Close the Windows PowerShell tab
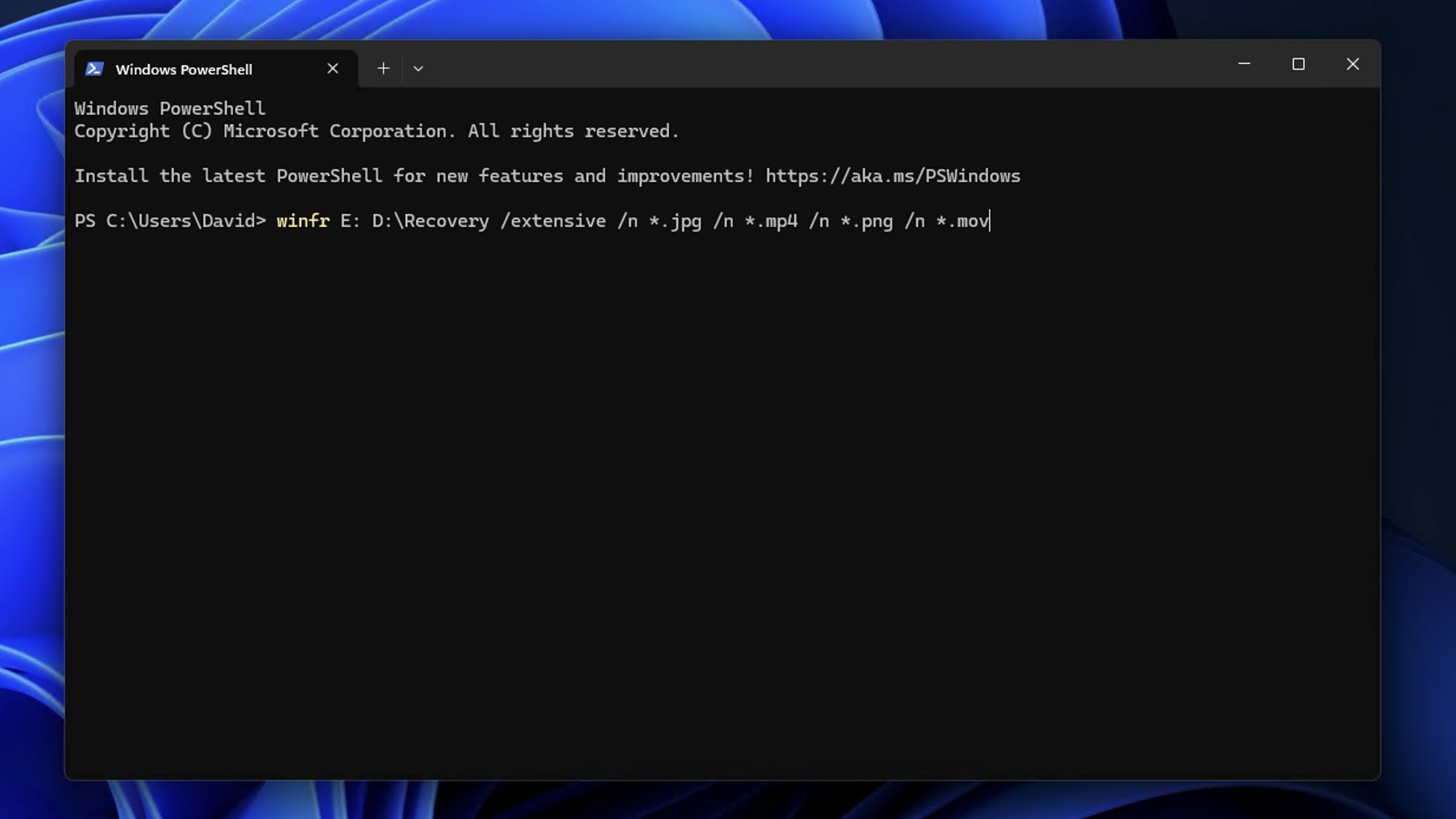Viewport: 1456px width, 819px height. tap(333, 69)
